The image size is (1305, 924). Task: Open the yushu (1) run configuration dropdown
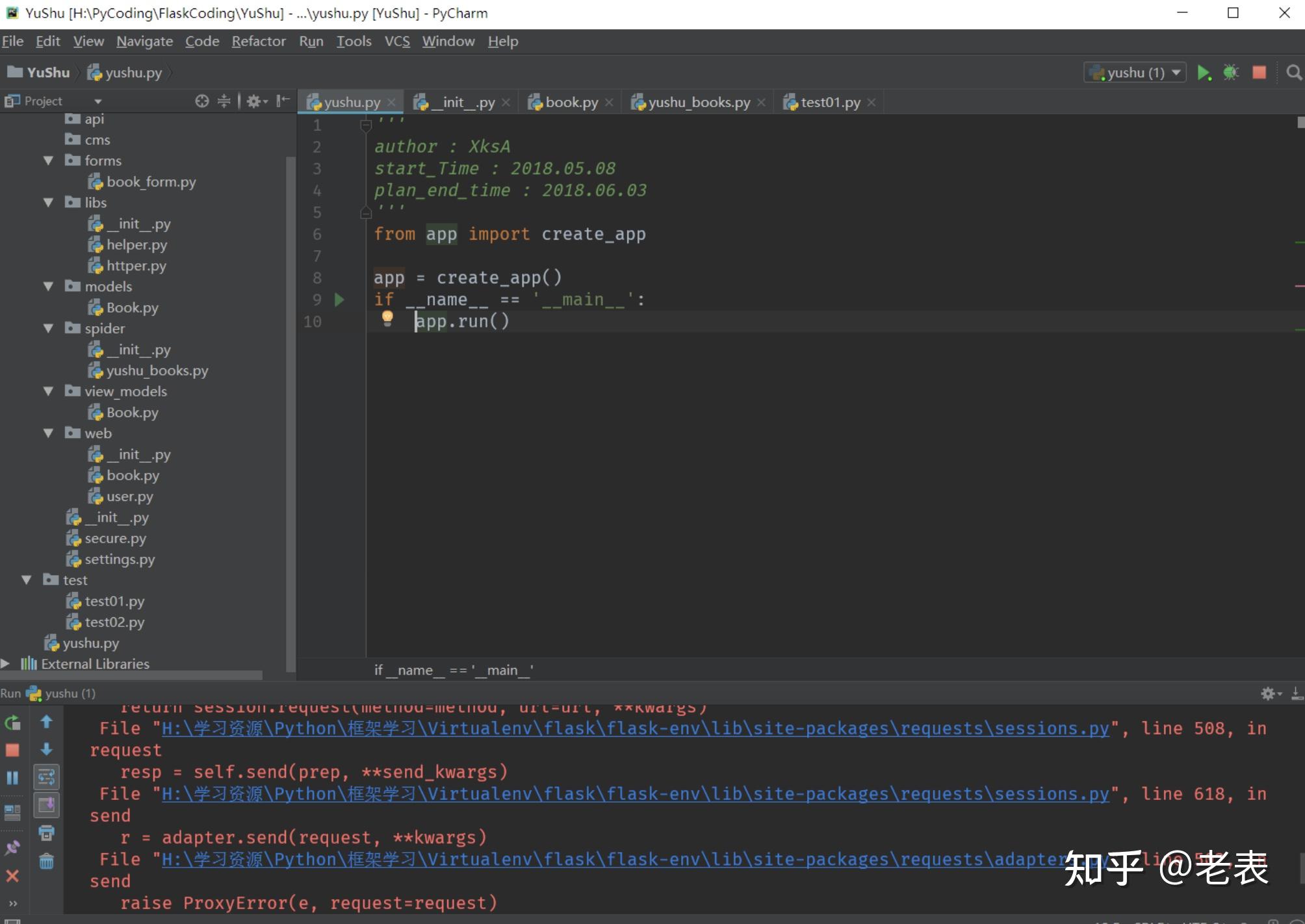point(1176,72)
